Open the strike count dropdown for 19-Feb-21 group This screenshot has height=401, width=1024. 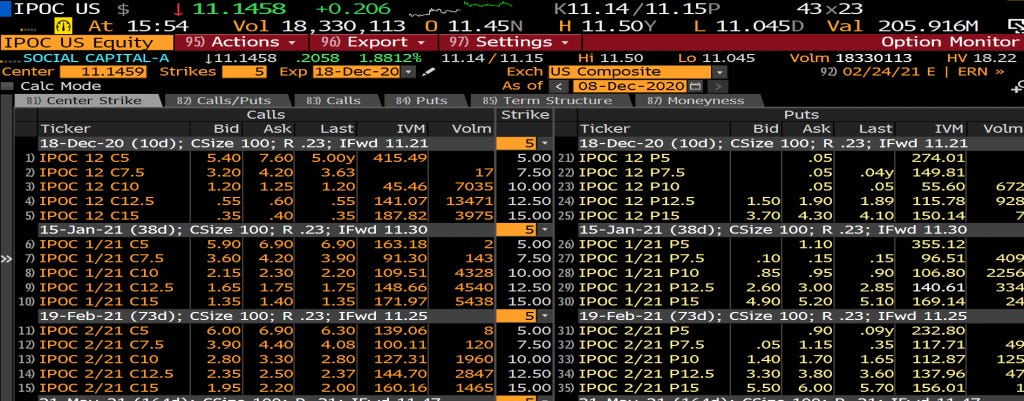point(545,315)
